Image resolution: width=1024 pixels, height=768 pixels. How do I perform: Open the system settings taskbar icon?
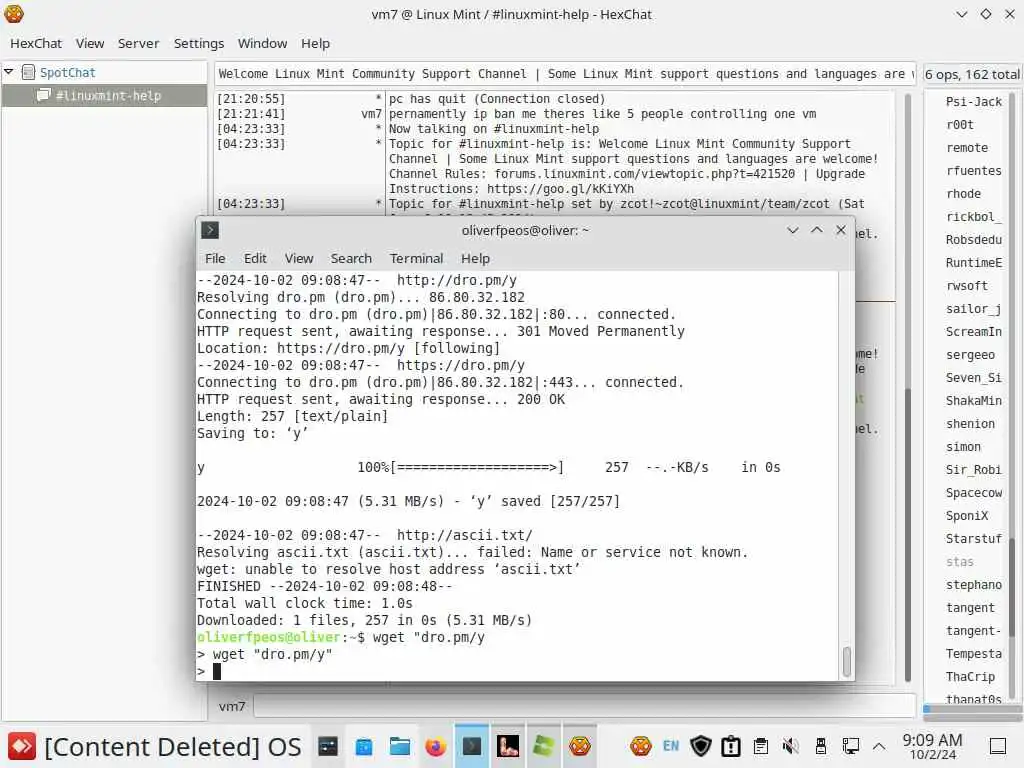click(328, 746)
